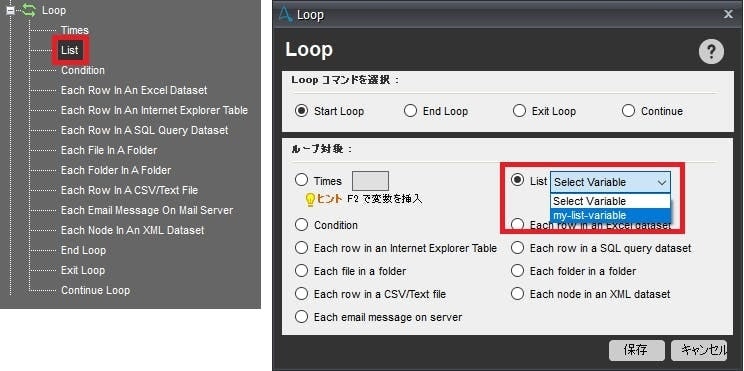Choose Each Email Message On Mail Server tree item

coord(147,210)
